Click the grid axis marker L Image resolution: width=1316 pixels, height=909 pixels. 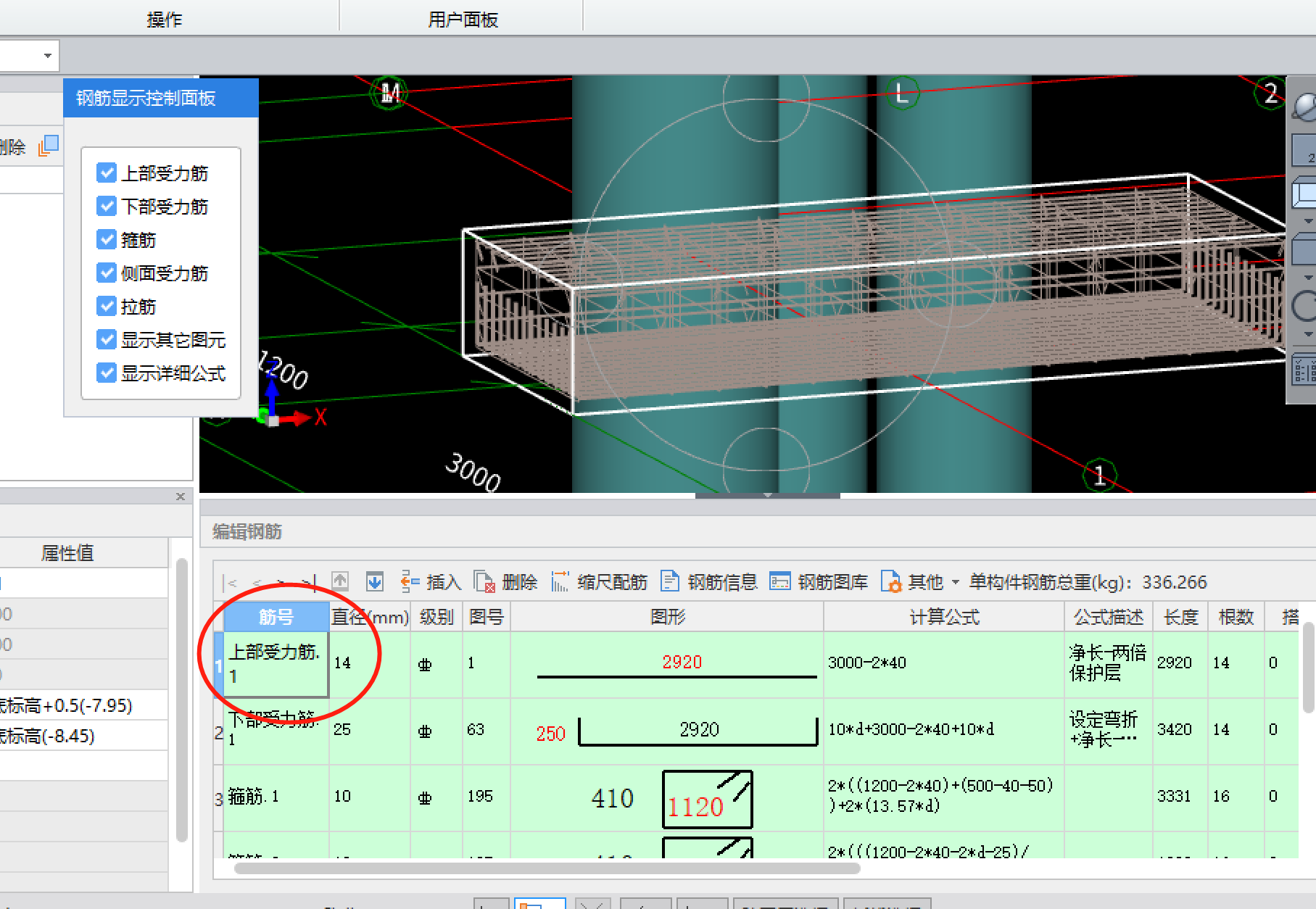[902, 94]
